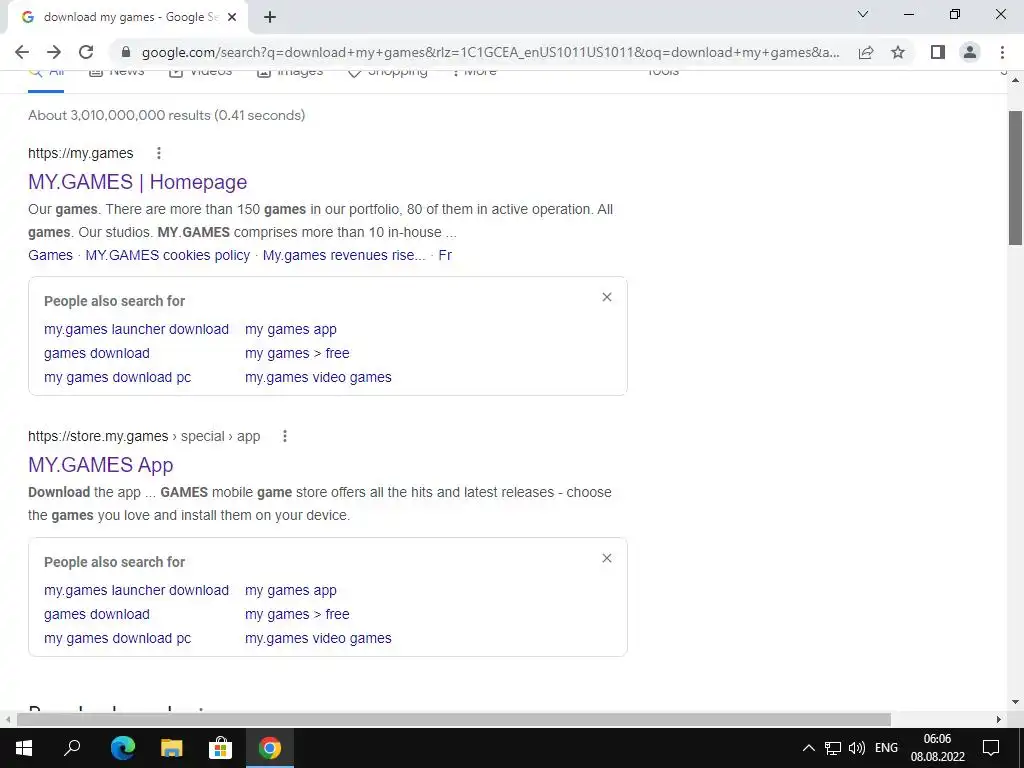Click the https://my.games URL text
This screenshot has height=768, width=1024.
click(80, 153)
